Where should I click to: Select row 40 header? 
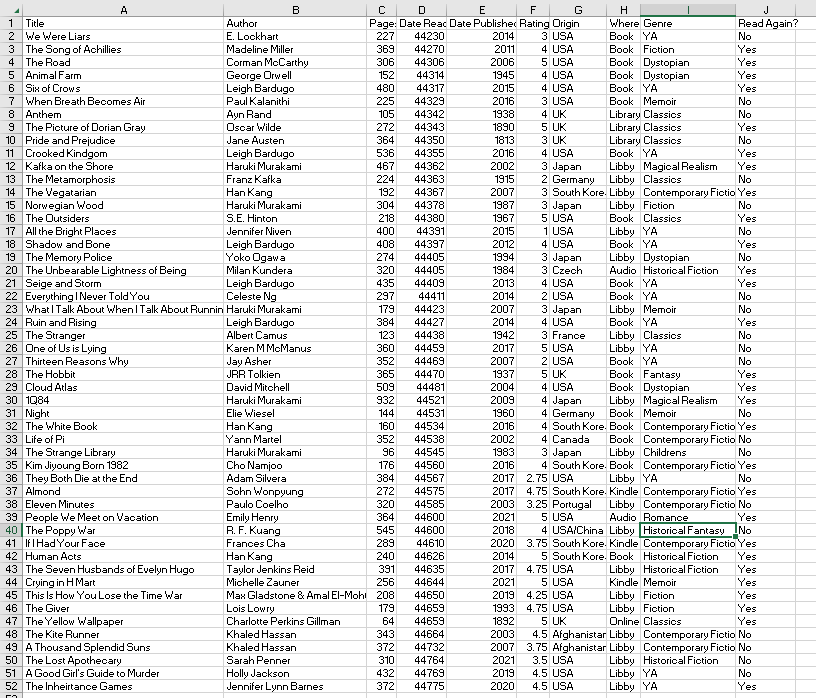[x=9, y=530]
